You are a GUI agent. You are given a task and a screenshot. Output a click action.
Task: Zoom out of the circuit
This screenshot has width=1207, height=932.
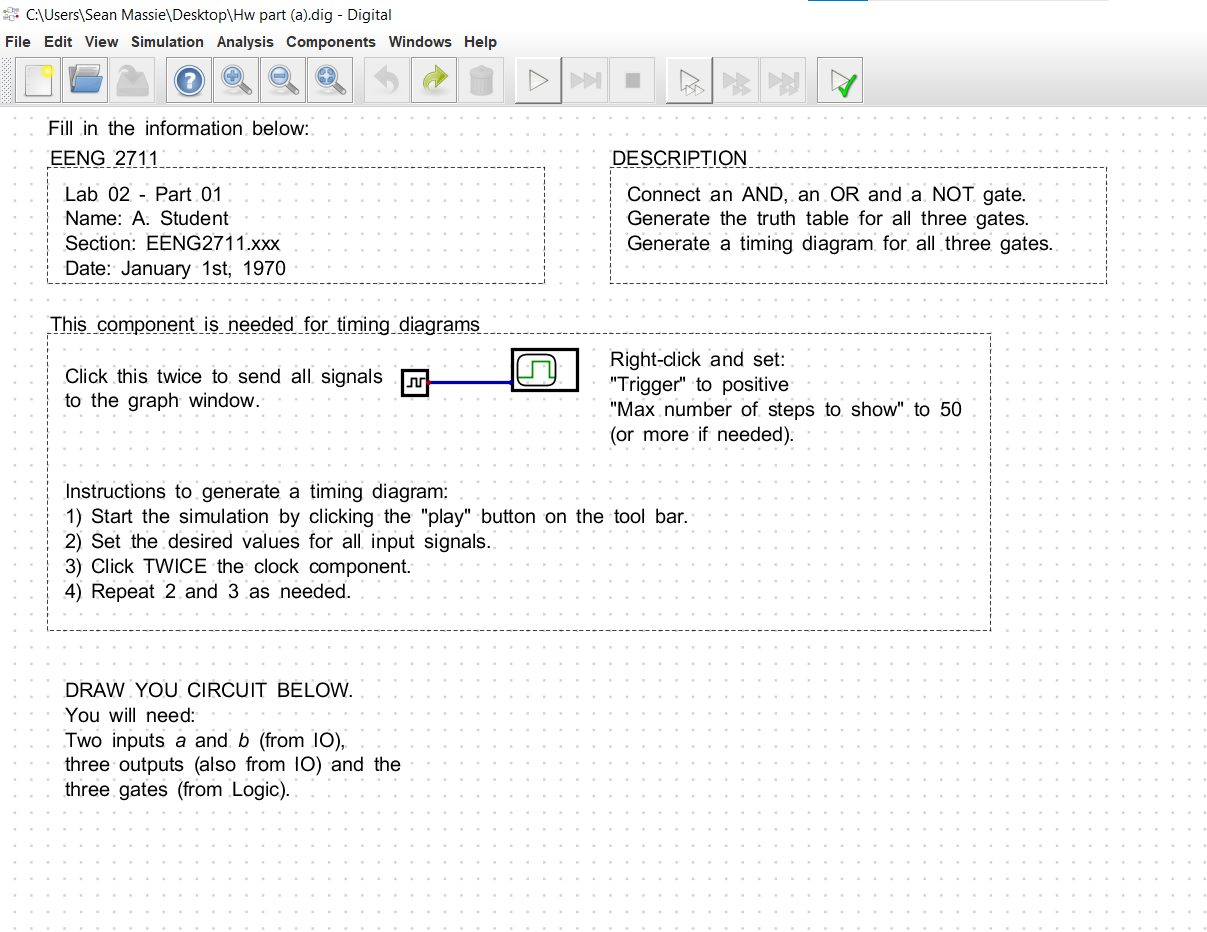[x=283, y=80]
